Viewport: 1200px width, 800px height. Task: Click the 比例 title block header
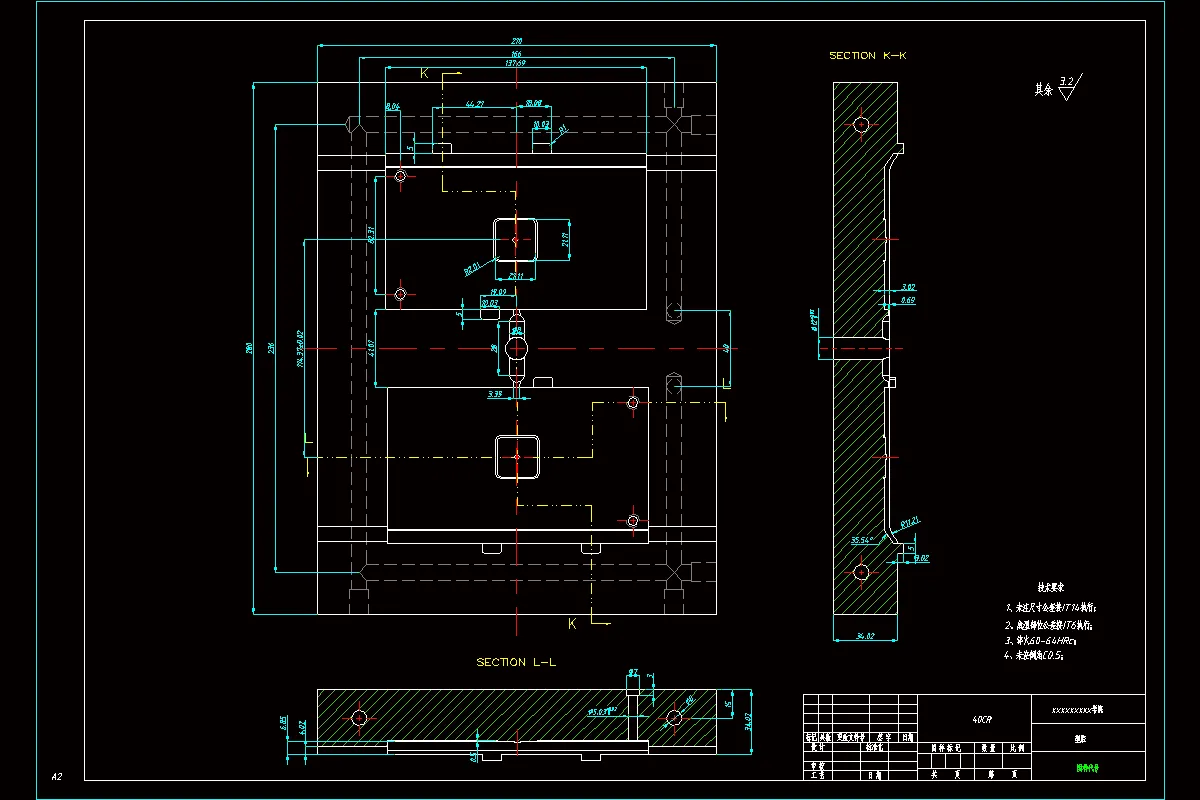(x=1017, y=747)
